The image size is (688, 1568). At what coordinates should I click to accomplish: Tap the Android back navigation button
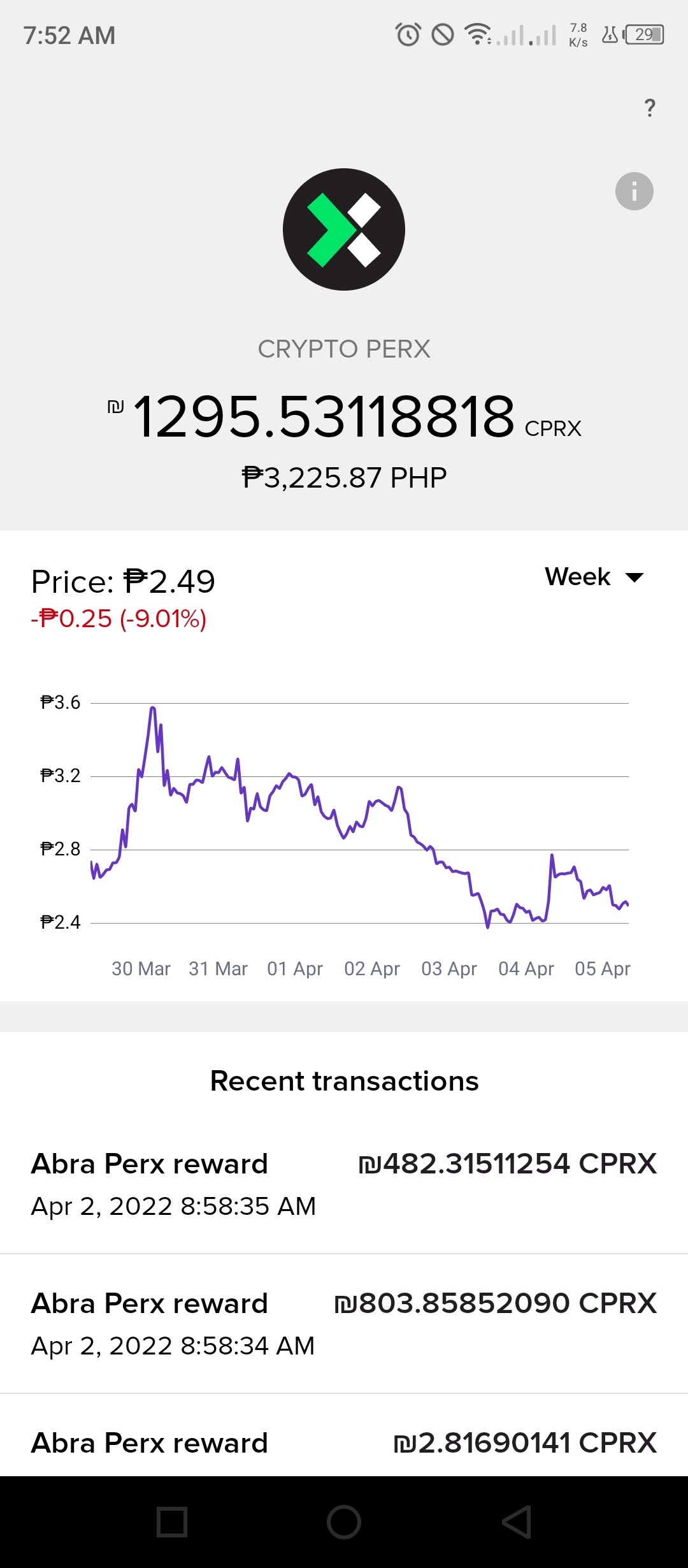[517, 1522]
